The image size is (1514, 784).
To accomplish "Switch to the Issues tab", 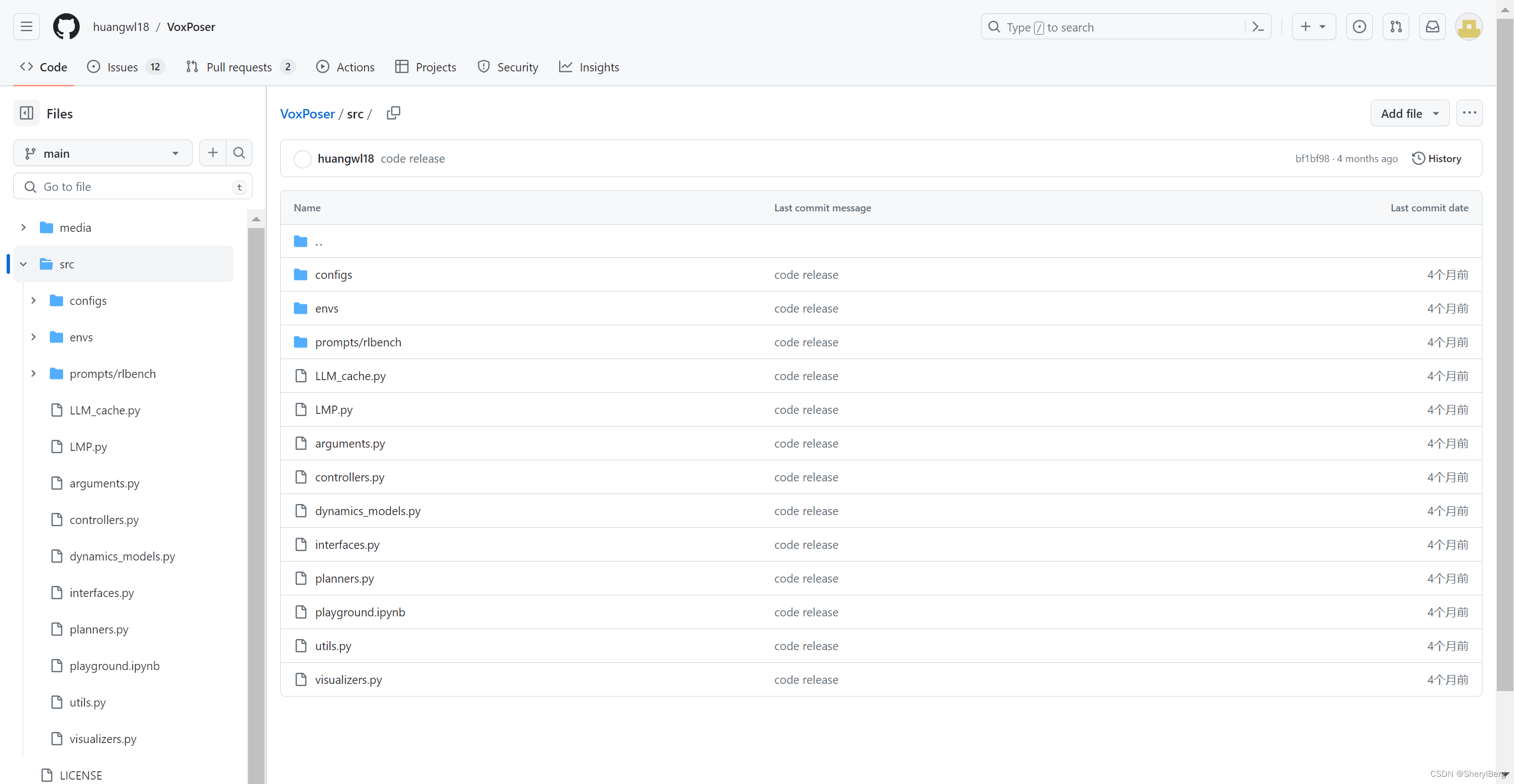I will 122,67.
